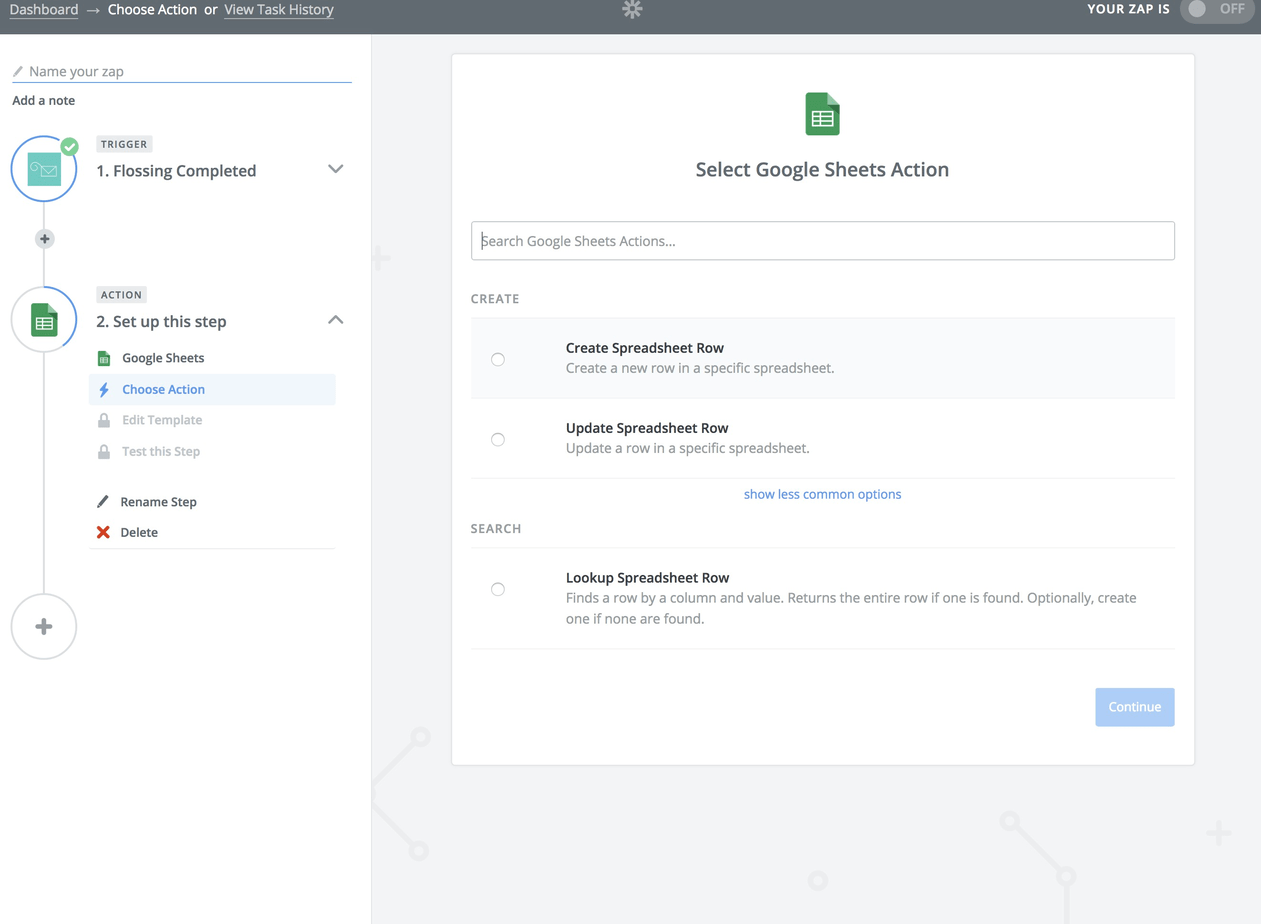The image size is (1261, 924).
Task: Click the Create Spreadsheet Row title
Action: click(x=645, y=348)
